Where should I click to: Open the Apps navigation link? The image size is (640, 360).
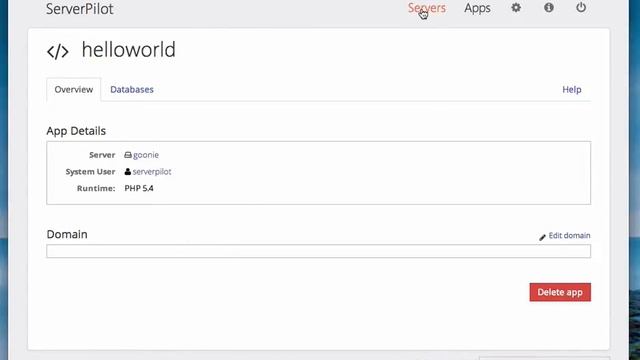tap(477, 9)
